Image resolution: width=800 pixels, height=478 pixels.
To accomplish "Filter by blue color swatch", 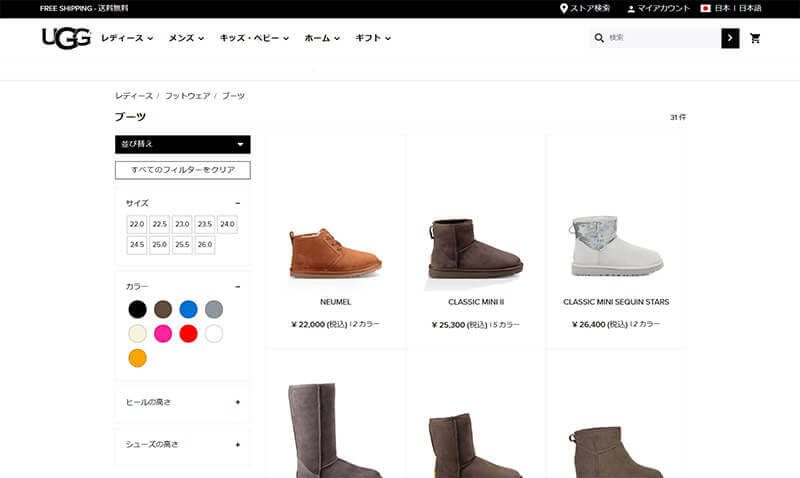I will (x=188, y=309).
